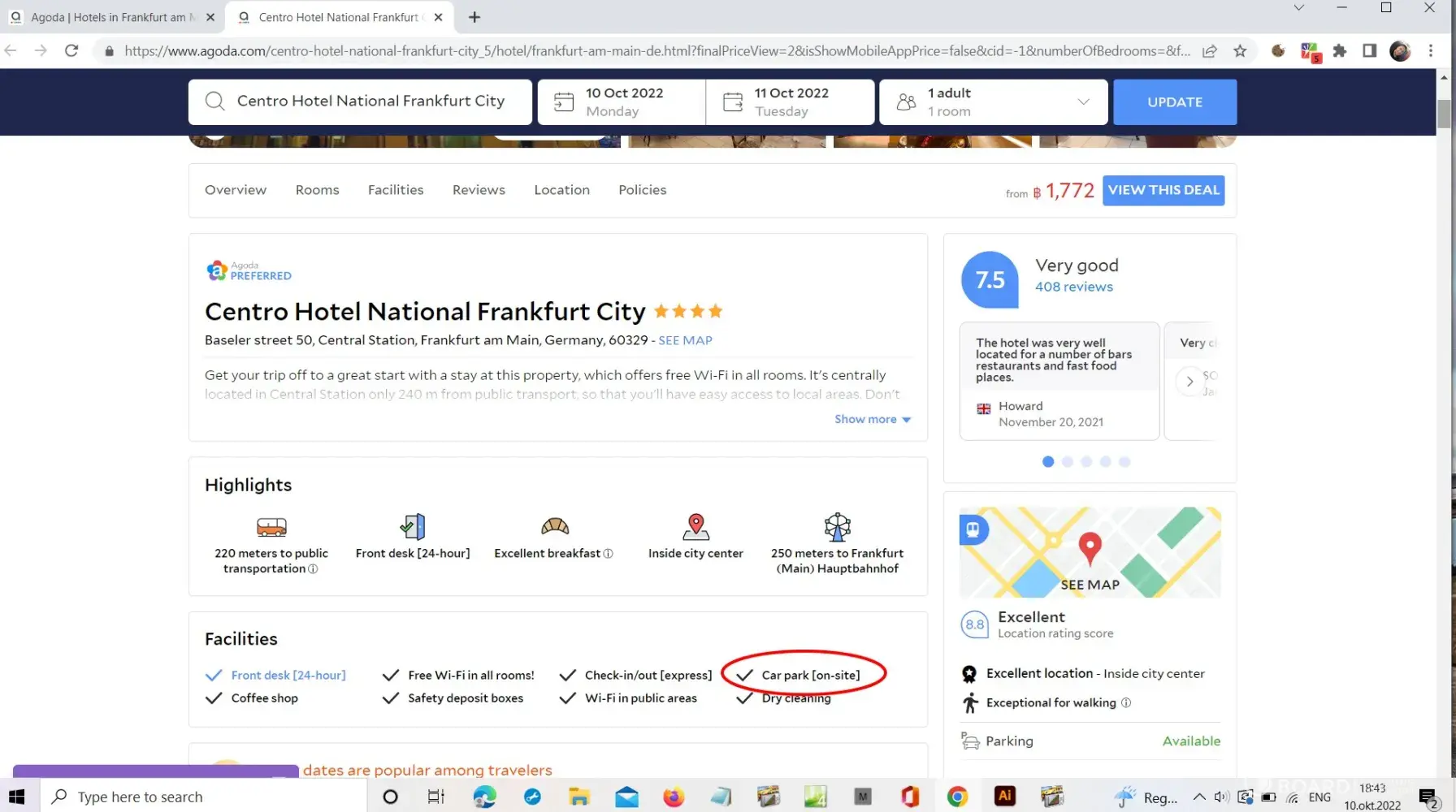This screenshot has width=1456, height=812.
Task: Click the info icon beside Exceptional for walking
Action: coord(1126,703)
